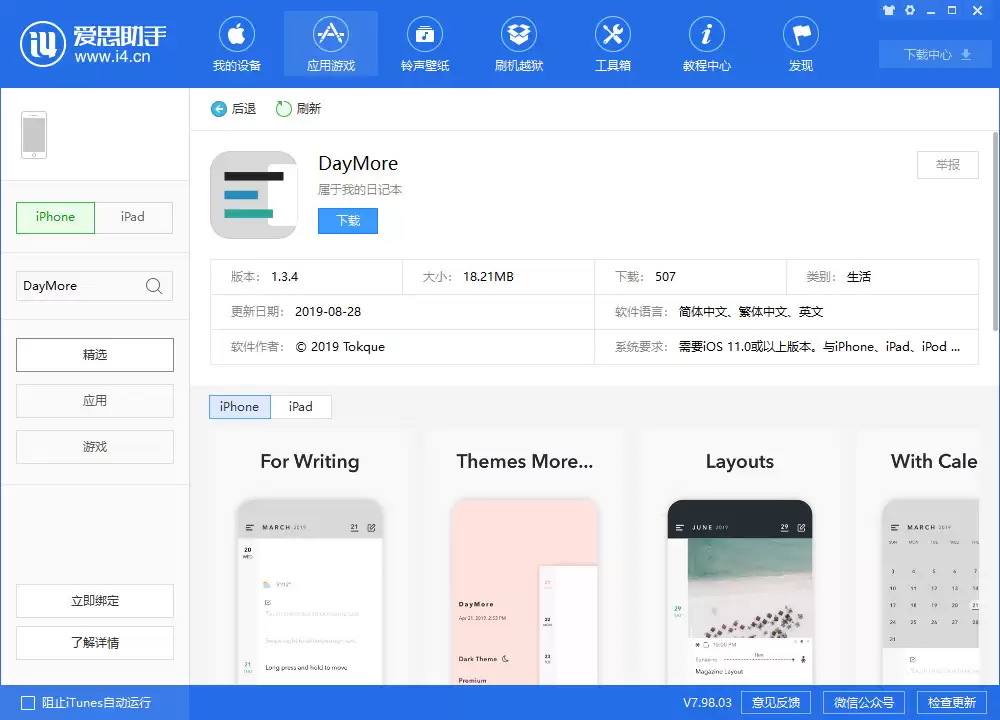The width and height of the screenshot is (1000, 720).
Task: Open 教程中心 tutorial center
Action: click(x=707, y=44)
